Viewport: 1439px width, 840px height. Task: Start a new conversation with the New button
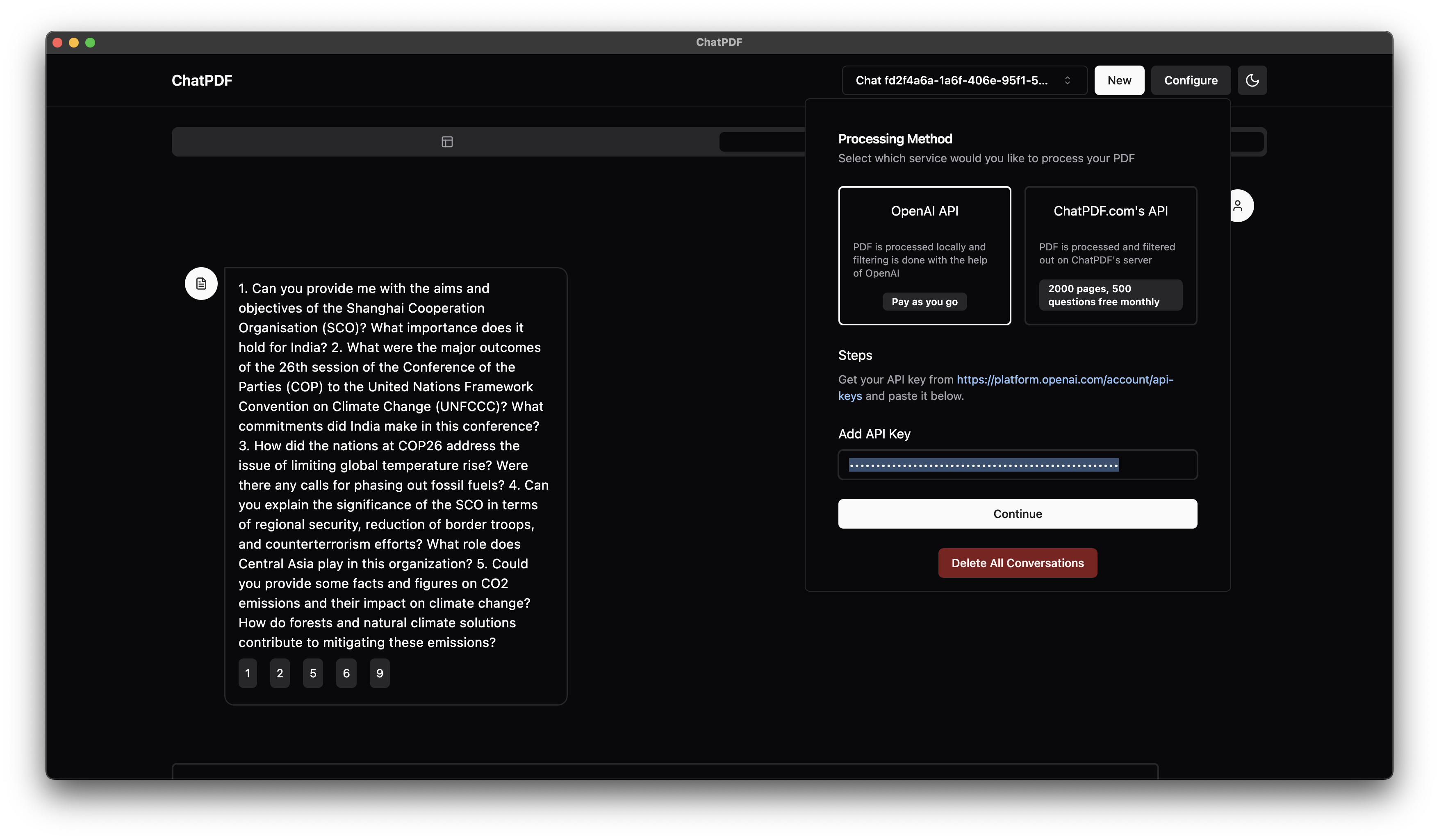[x=1119, y=80]
